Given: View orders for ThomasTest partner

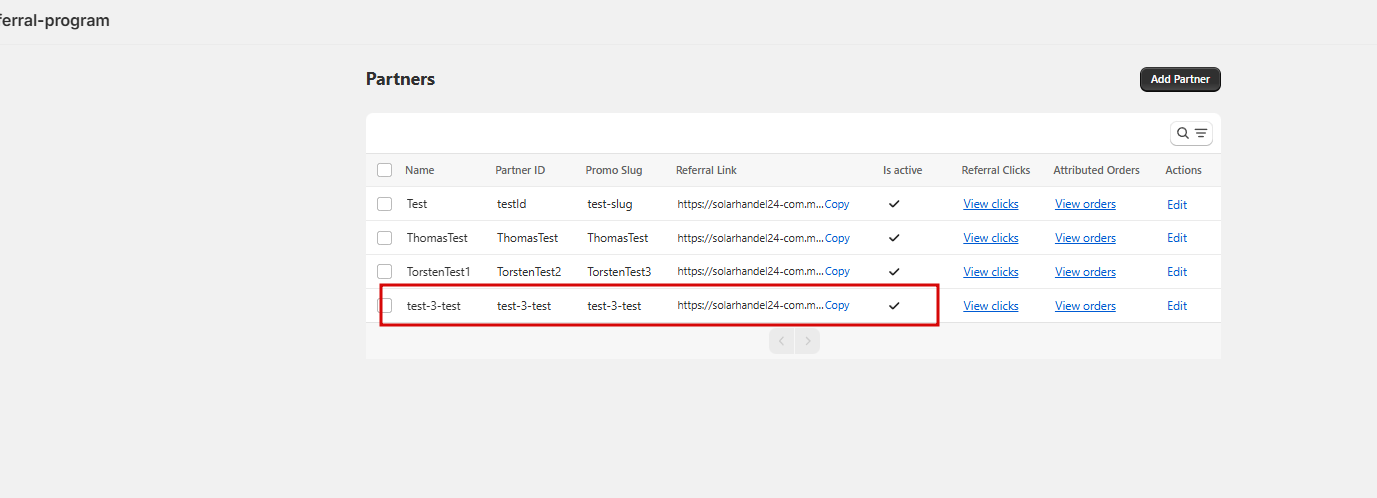Looking at the screenshot, I should click(1085, 238).
